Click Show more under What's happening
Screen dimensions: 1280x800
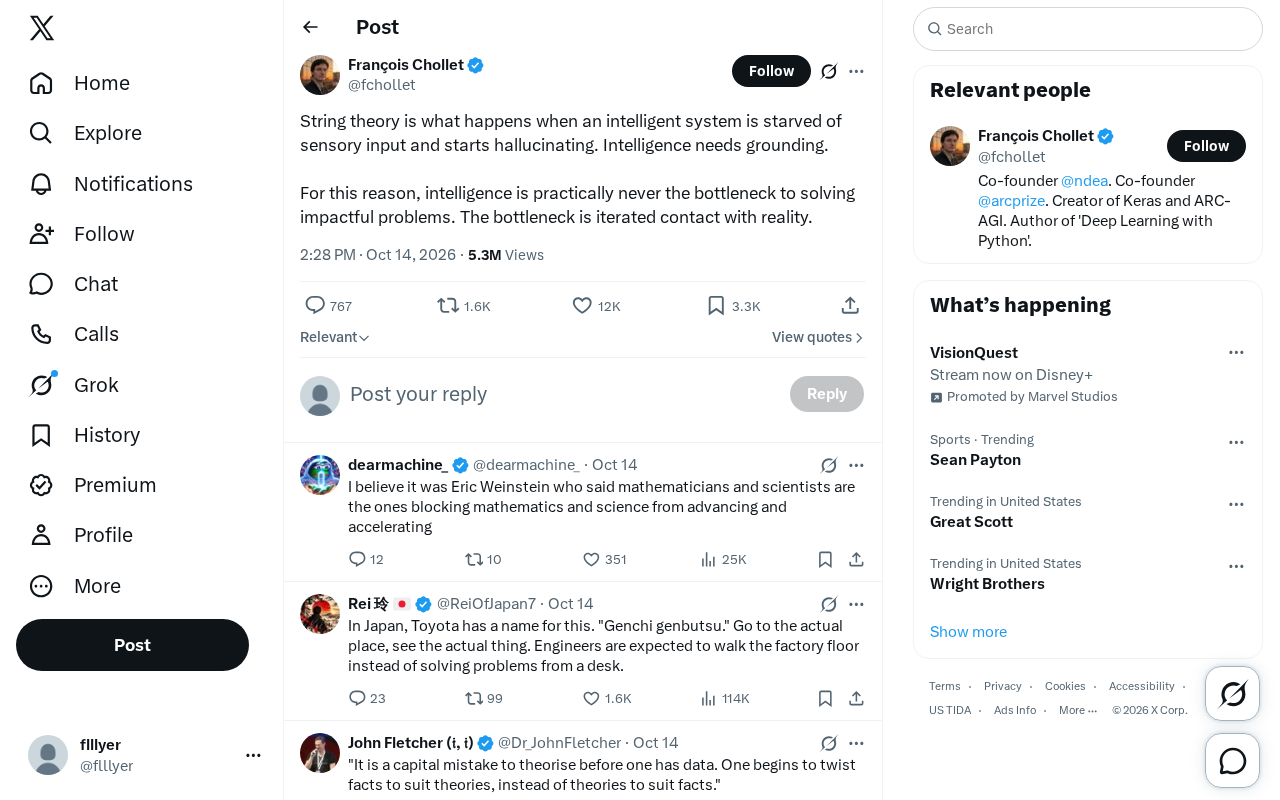click(968, 632)
